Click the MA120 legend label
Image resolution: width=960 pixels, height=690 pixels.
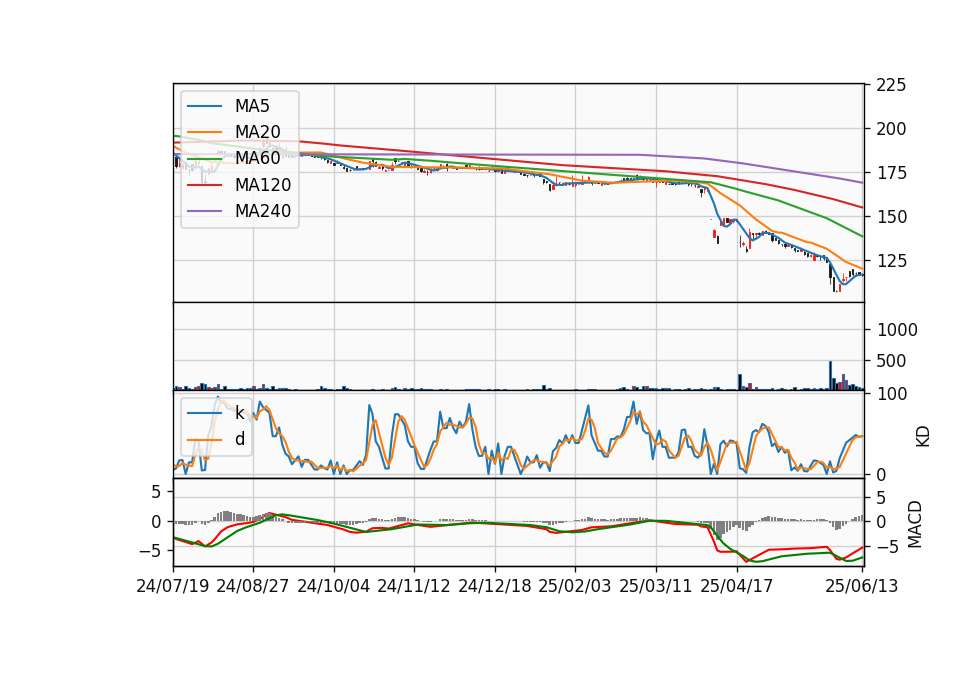(263, 184)
